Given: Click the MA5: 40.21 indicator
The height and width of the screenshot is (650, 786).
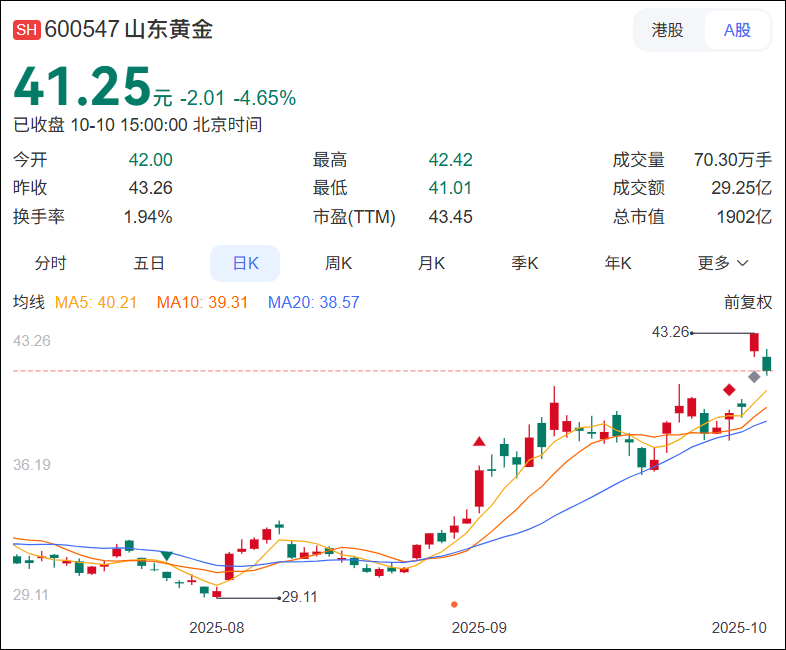Looking at the screenshot, I should (x=96, y=302).
